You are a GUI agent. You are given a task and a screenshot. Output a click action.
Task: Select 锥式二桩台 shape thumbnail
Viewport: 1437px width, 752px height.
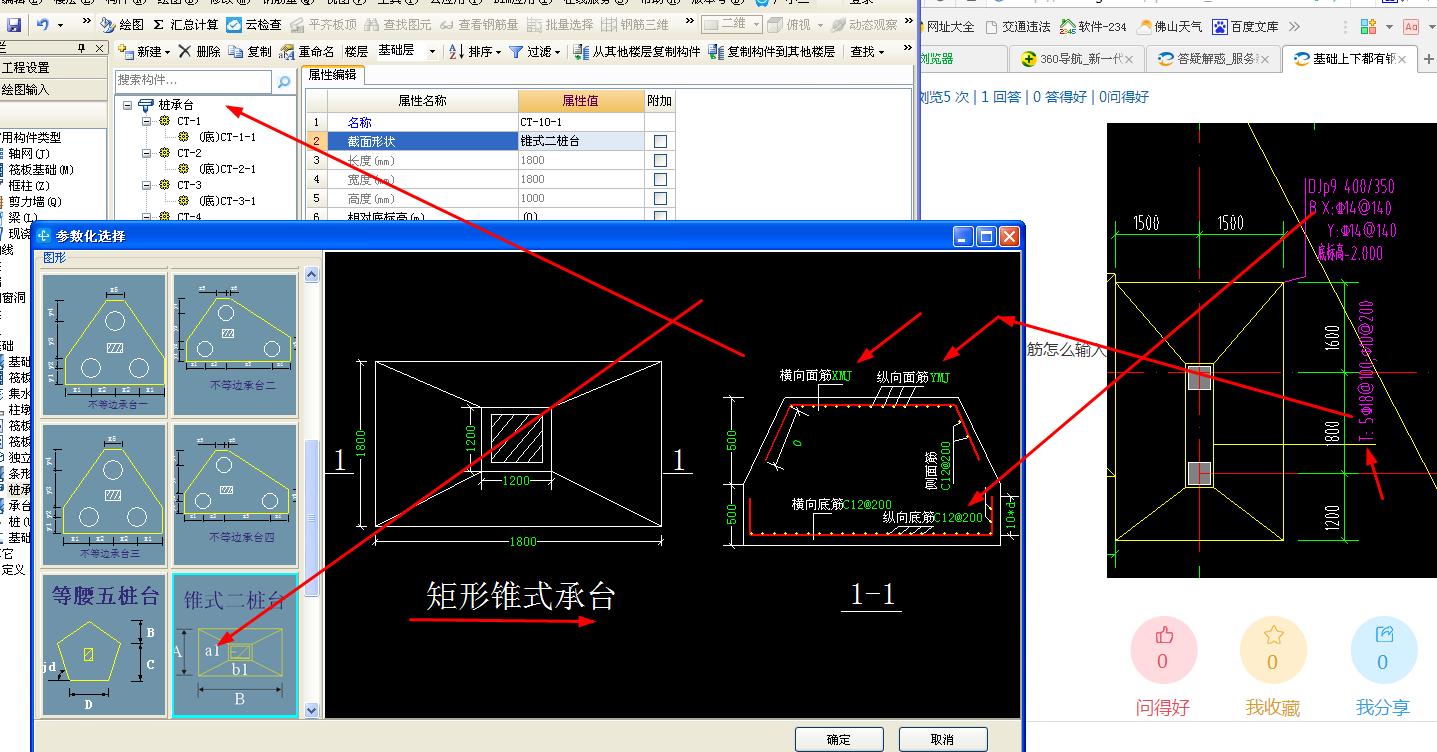[x=235, y=645]
